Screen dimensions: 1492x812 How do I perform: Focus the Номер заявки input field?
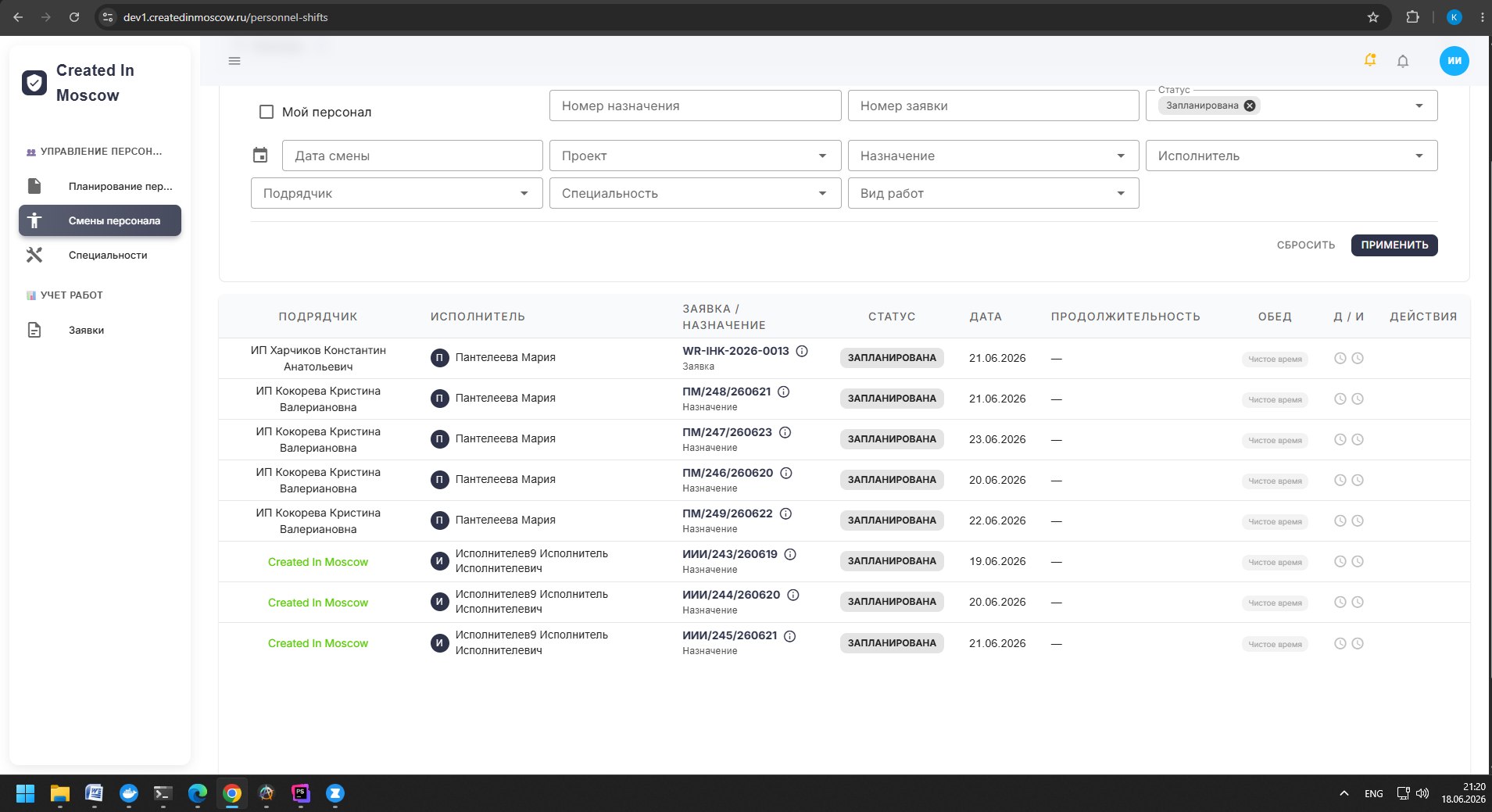click(993, 106)
